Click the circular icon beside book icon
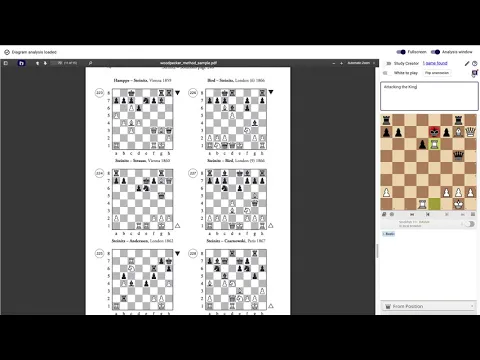This screenshot has width=480, height=360. [x=392, y=214]
